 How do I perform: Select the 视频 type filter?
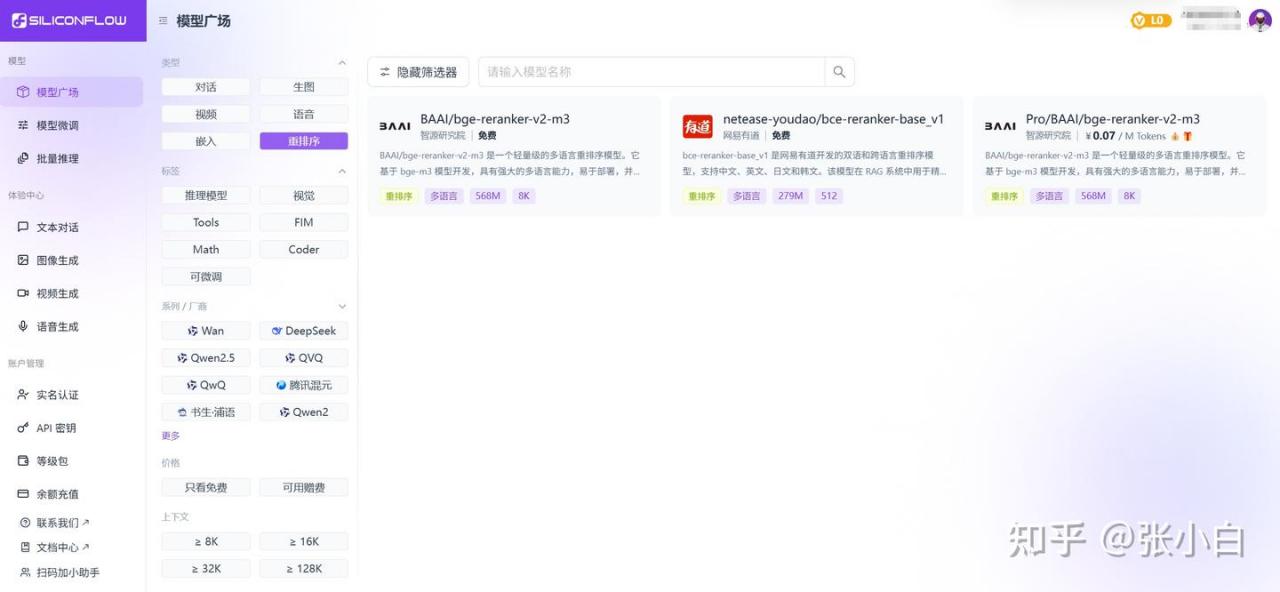[206, 114]
